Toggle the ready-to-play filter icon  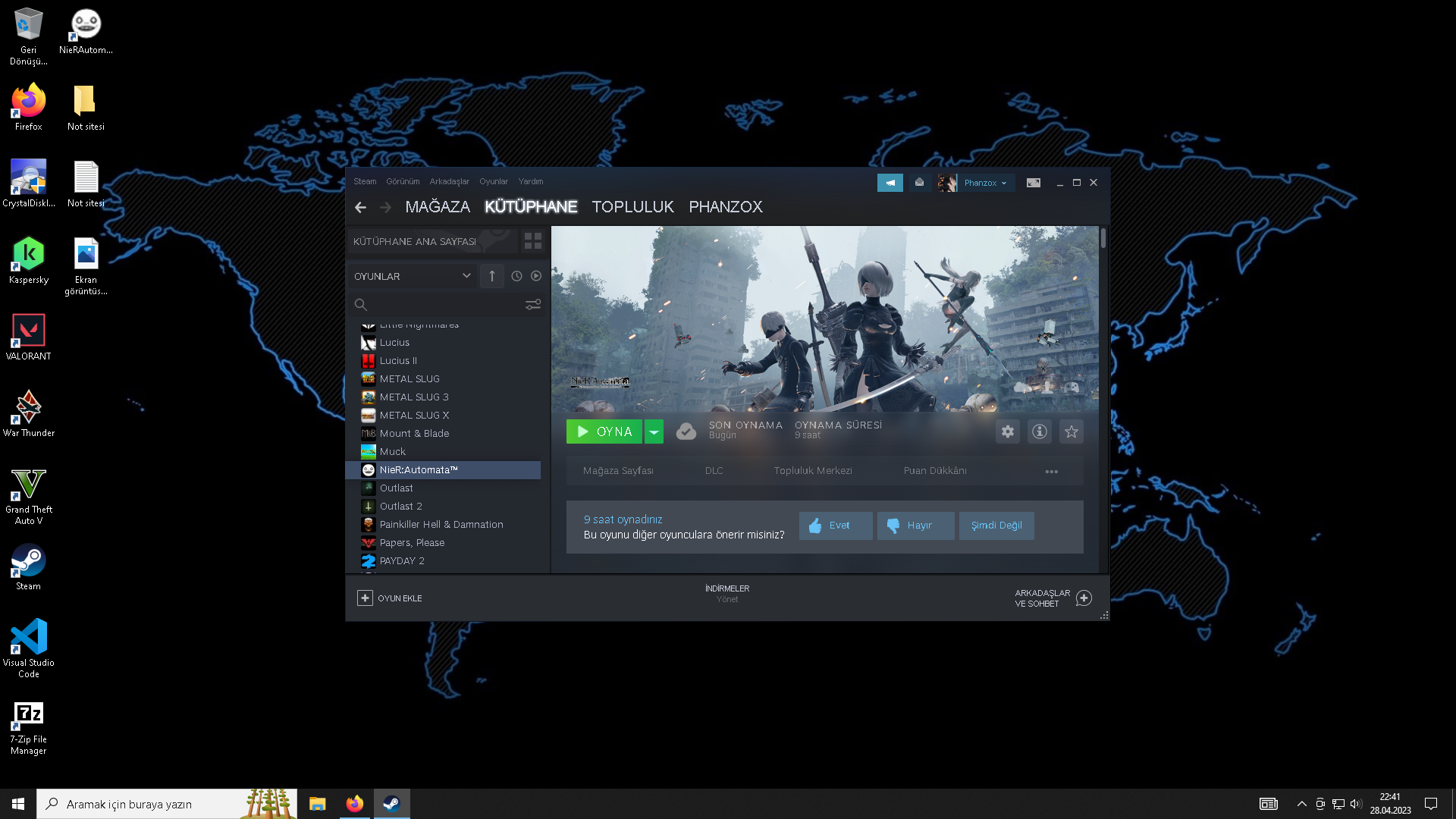(536, 276)
